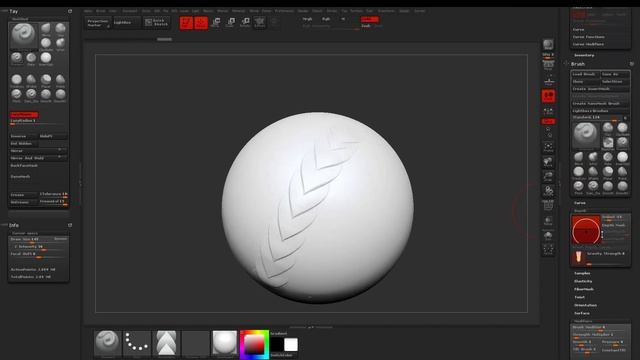Click the Z Intensity slider

point(39,247)
